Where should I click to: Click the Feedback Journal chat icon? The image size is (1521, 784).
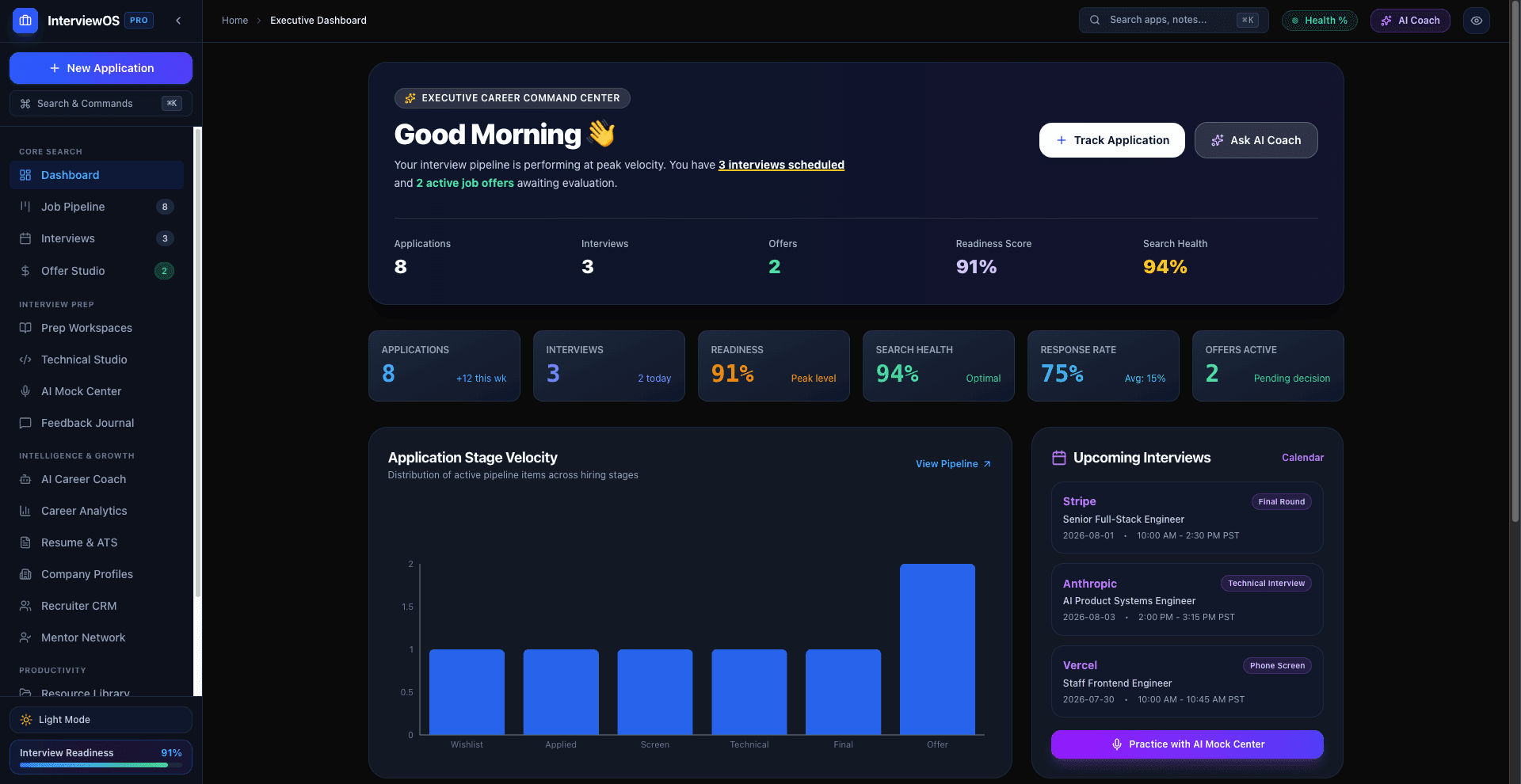pyautogui.click(x=25, y=423)
